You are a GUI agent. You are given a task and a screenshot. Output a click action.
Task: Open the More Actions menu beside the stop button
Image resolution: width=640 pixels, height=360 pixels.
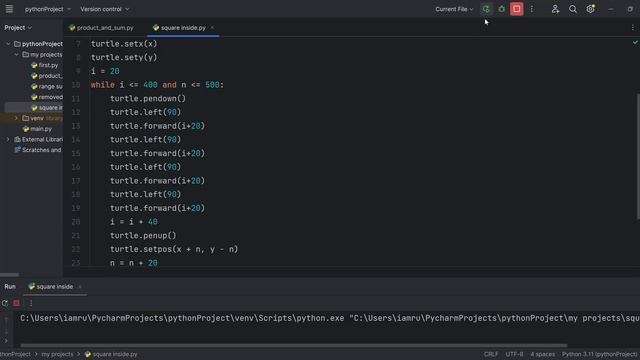click(x=531, y=9)
